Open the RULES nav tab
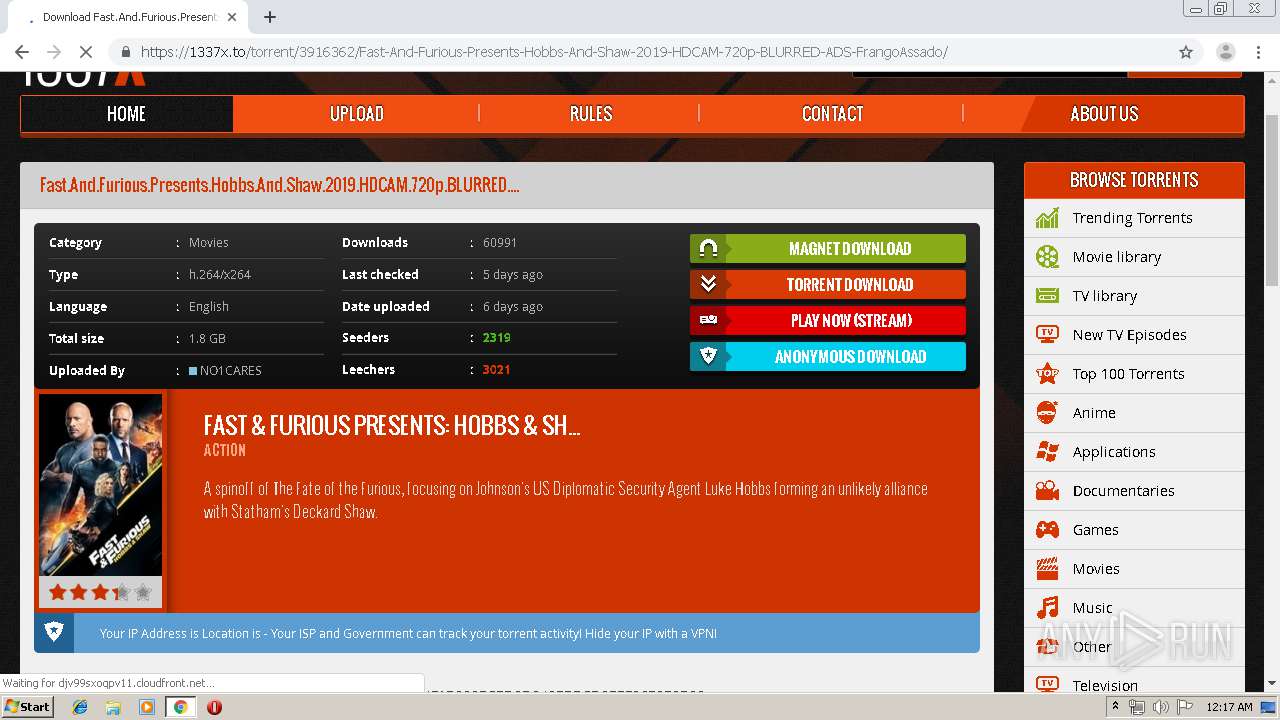This screenshot has height=720, width=1280. coord(591,114)
